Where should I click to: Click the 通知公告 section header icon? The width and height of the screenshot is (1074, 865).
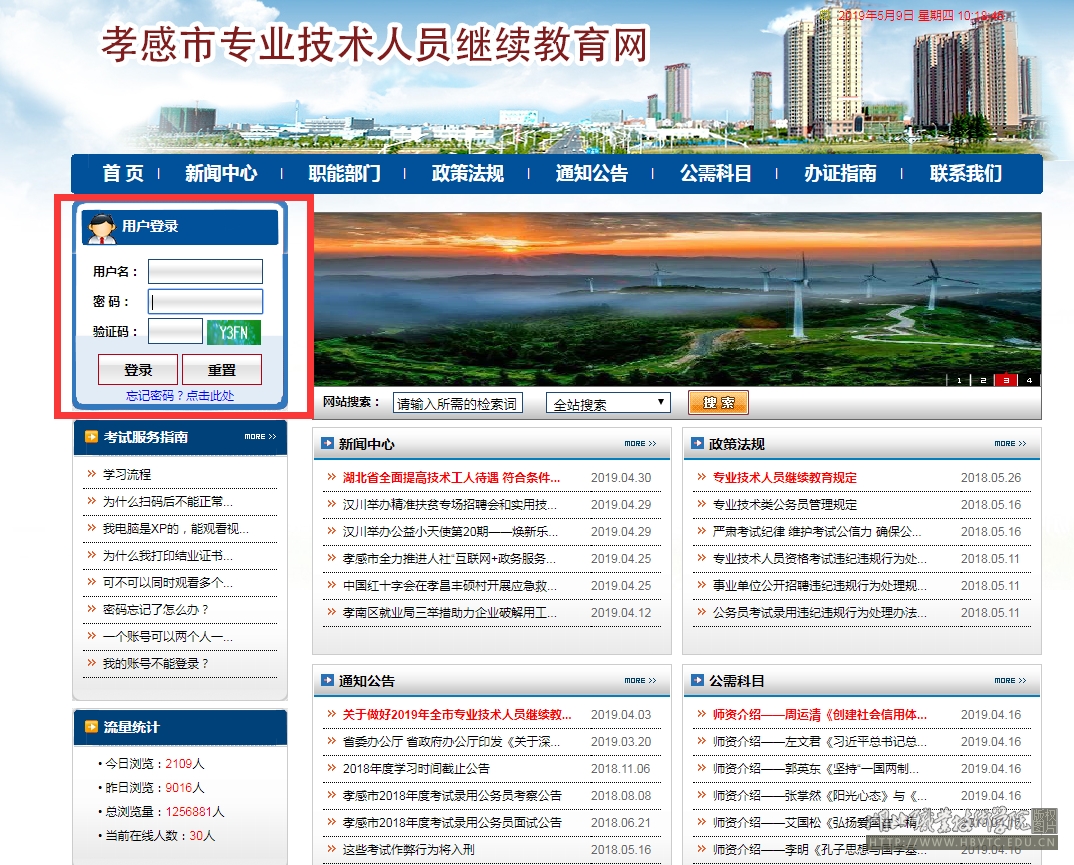327,680
